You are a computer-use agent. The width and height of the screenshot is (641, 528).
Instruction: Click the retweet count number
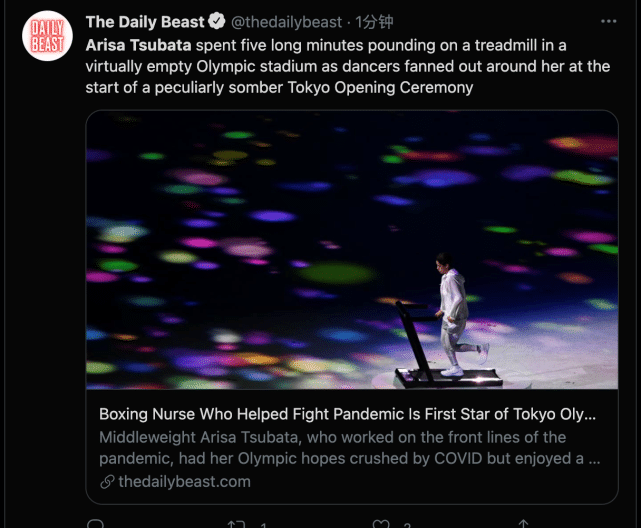pos(263,524)
